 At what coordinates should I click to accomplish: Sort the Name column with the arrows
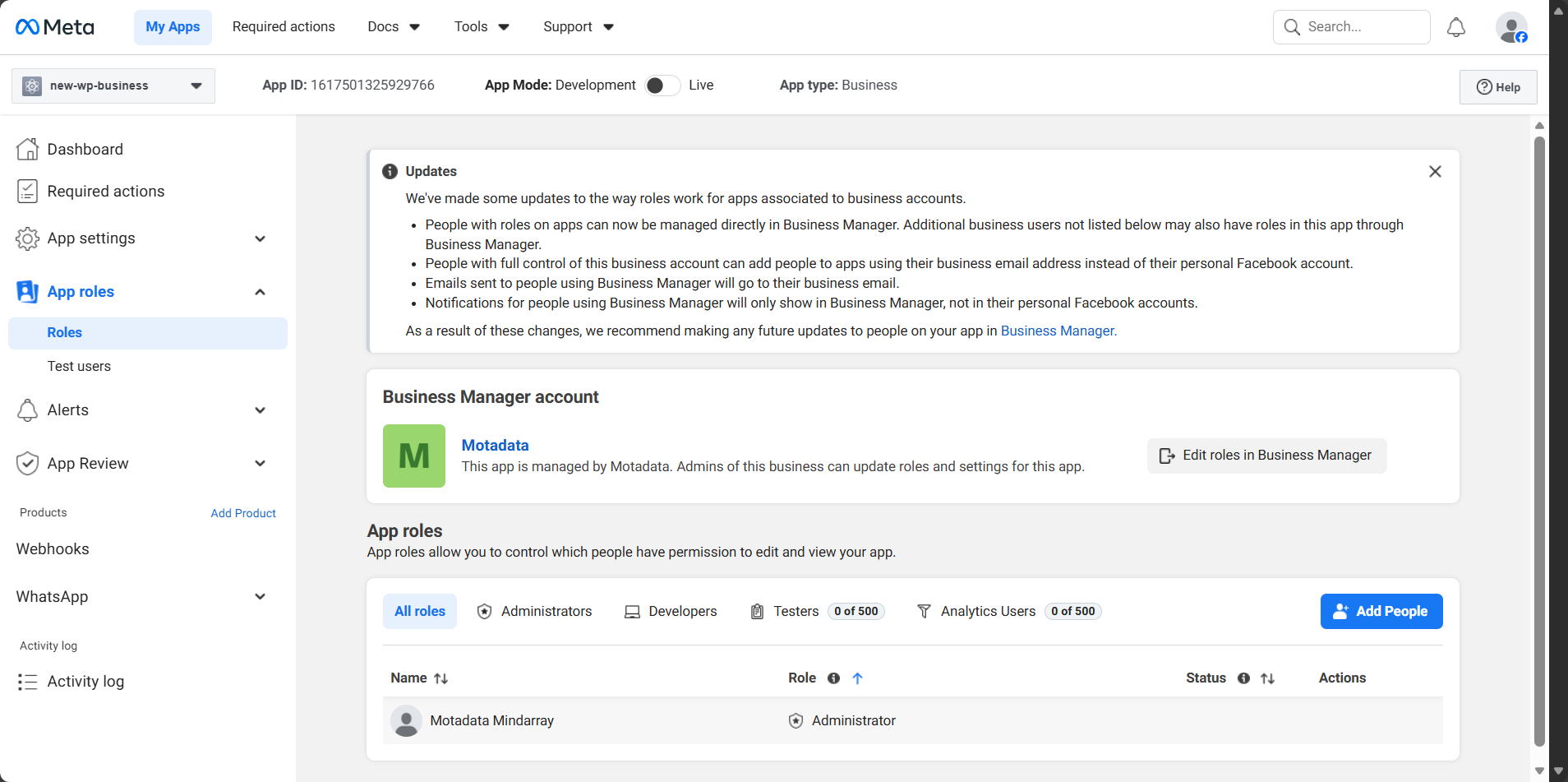(440, 678)
